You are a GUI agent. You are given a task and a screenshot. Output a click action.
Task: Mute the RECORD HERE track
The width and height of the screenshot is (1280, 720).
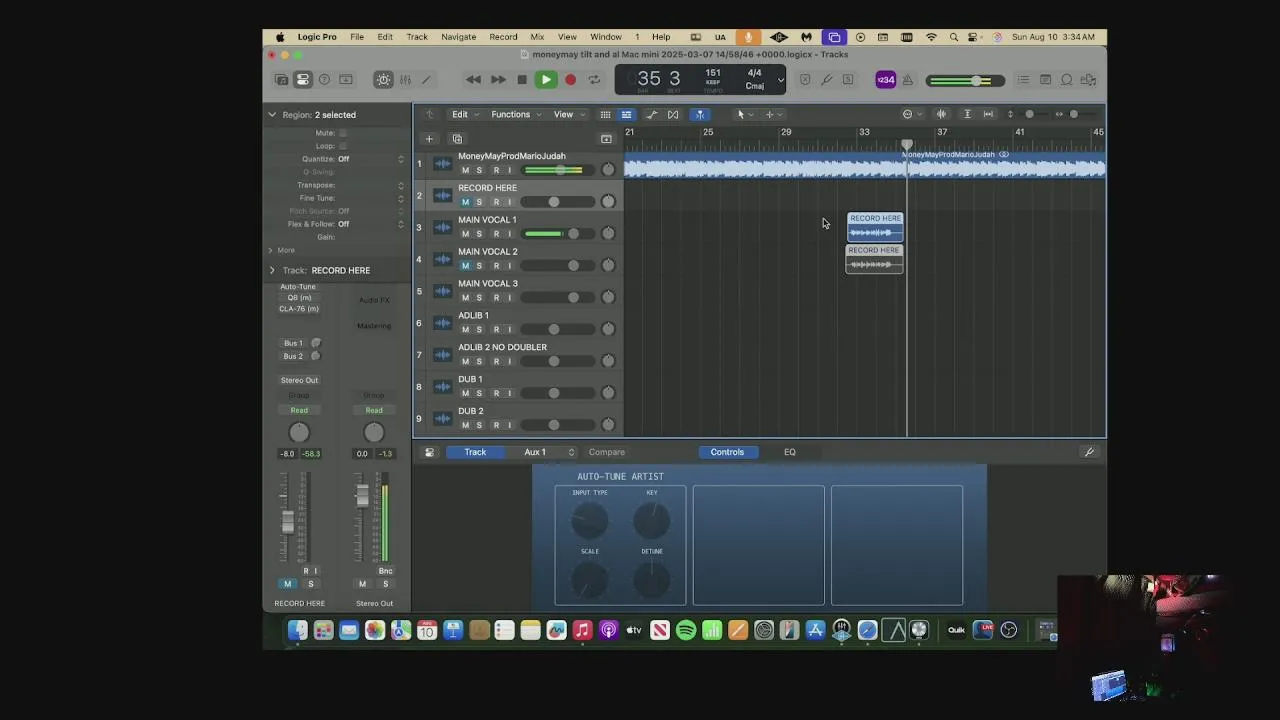[x=465, y=202]
